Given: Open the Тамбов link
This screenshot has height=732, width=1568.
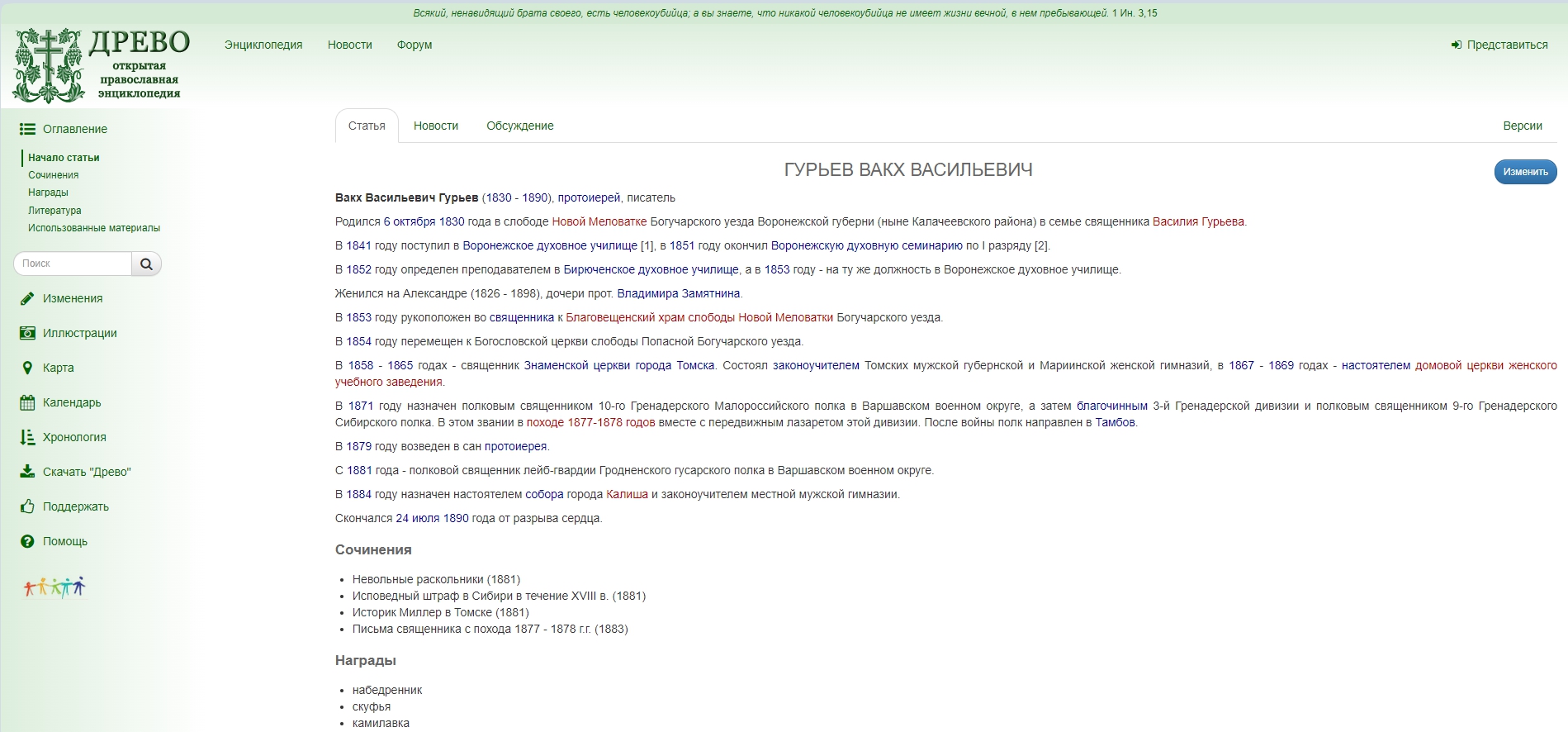Looking at the screenshot, I should pos(1116,422).
